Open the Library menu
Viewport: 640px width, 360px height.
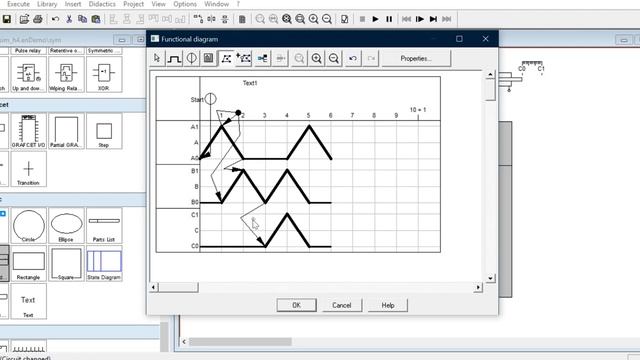47,4
